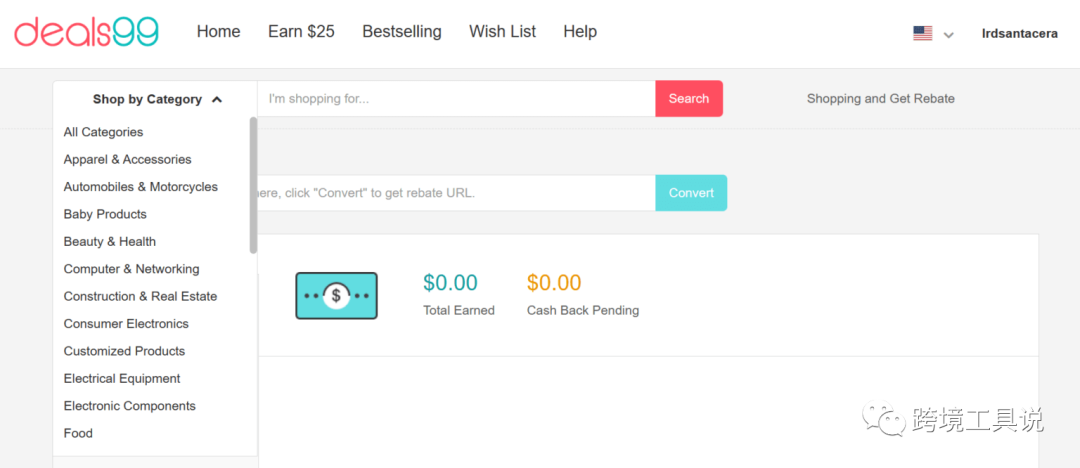Screen dimensions: 1080x468
Task: Open the Shopping and Get Rebate link
Action: tap(880, 99)
